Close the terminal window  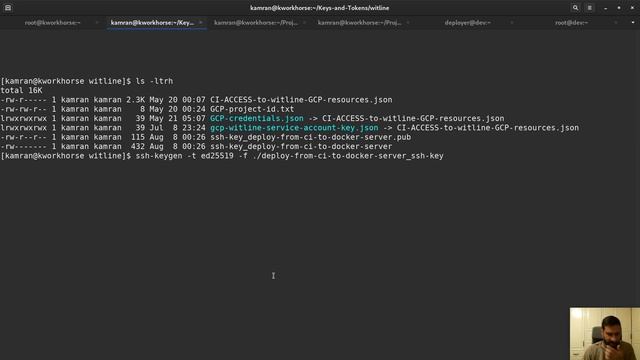632,8
